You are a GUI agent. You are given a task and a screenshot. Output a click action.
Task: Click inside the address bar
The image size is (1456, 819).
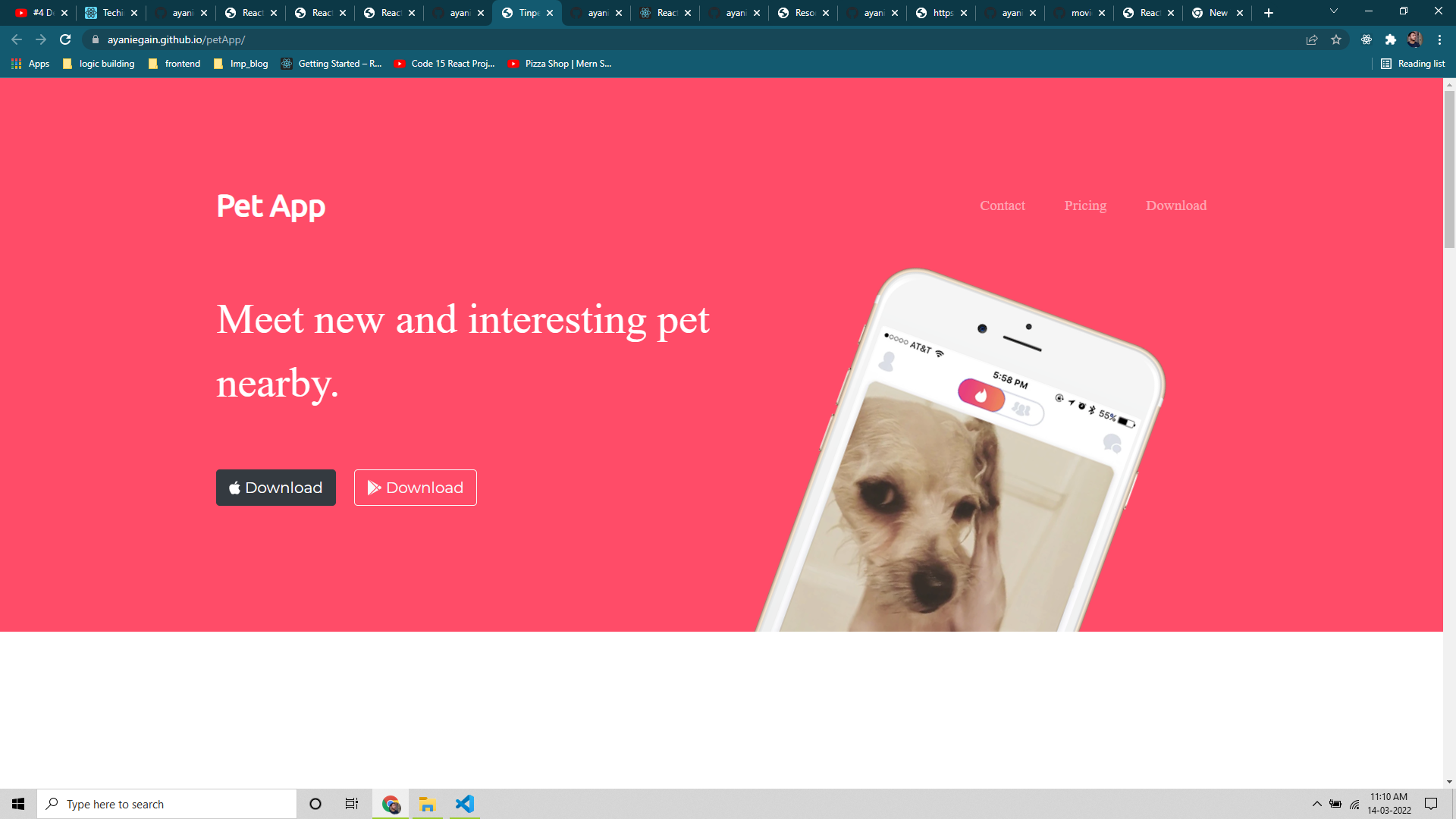pyautogui.click(x=303, y=39)
